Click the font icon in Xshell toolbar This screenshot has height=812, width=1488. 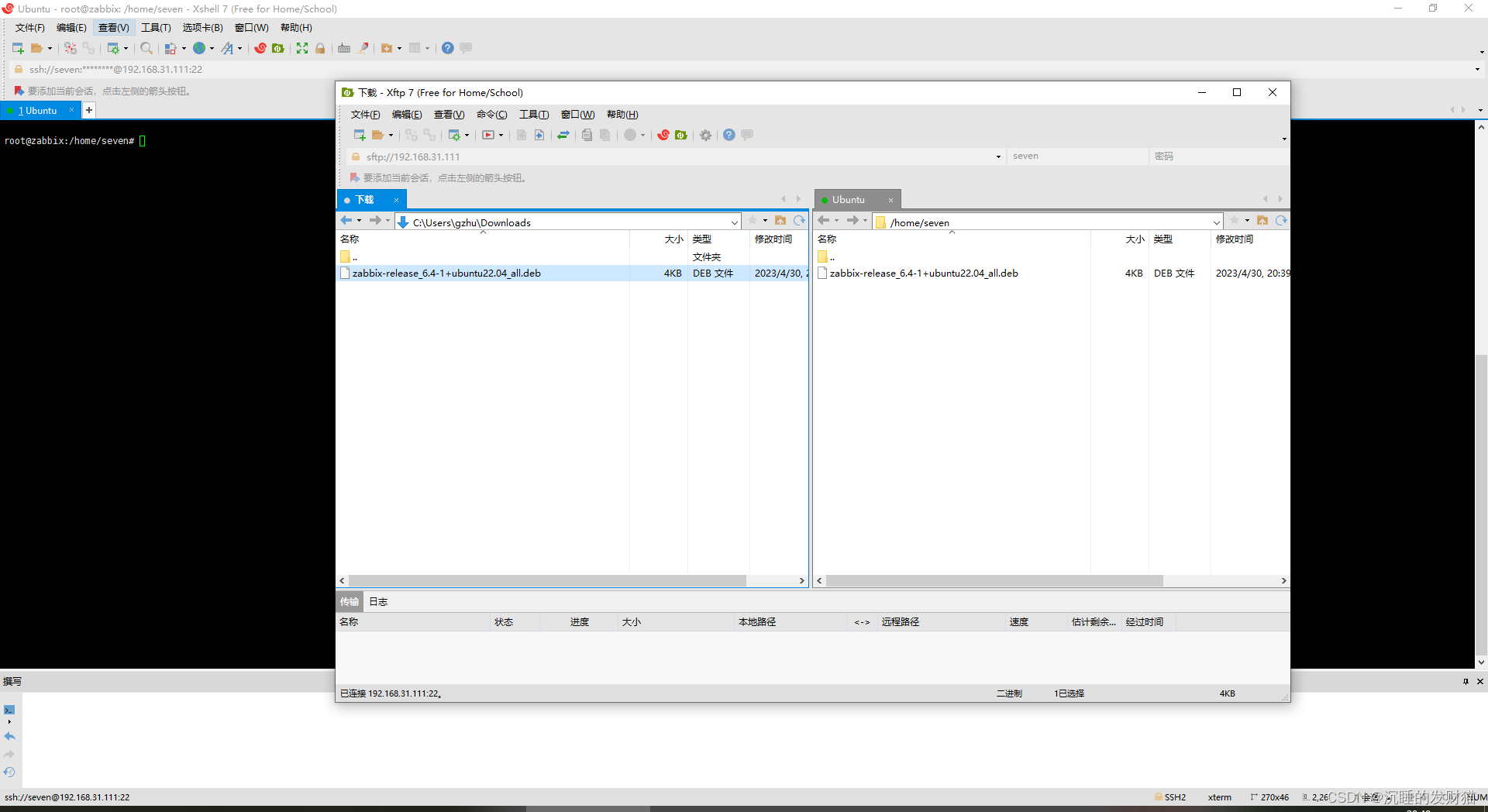click(x=227, y=48)
